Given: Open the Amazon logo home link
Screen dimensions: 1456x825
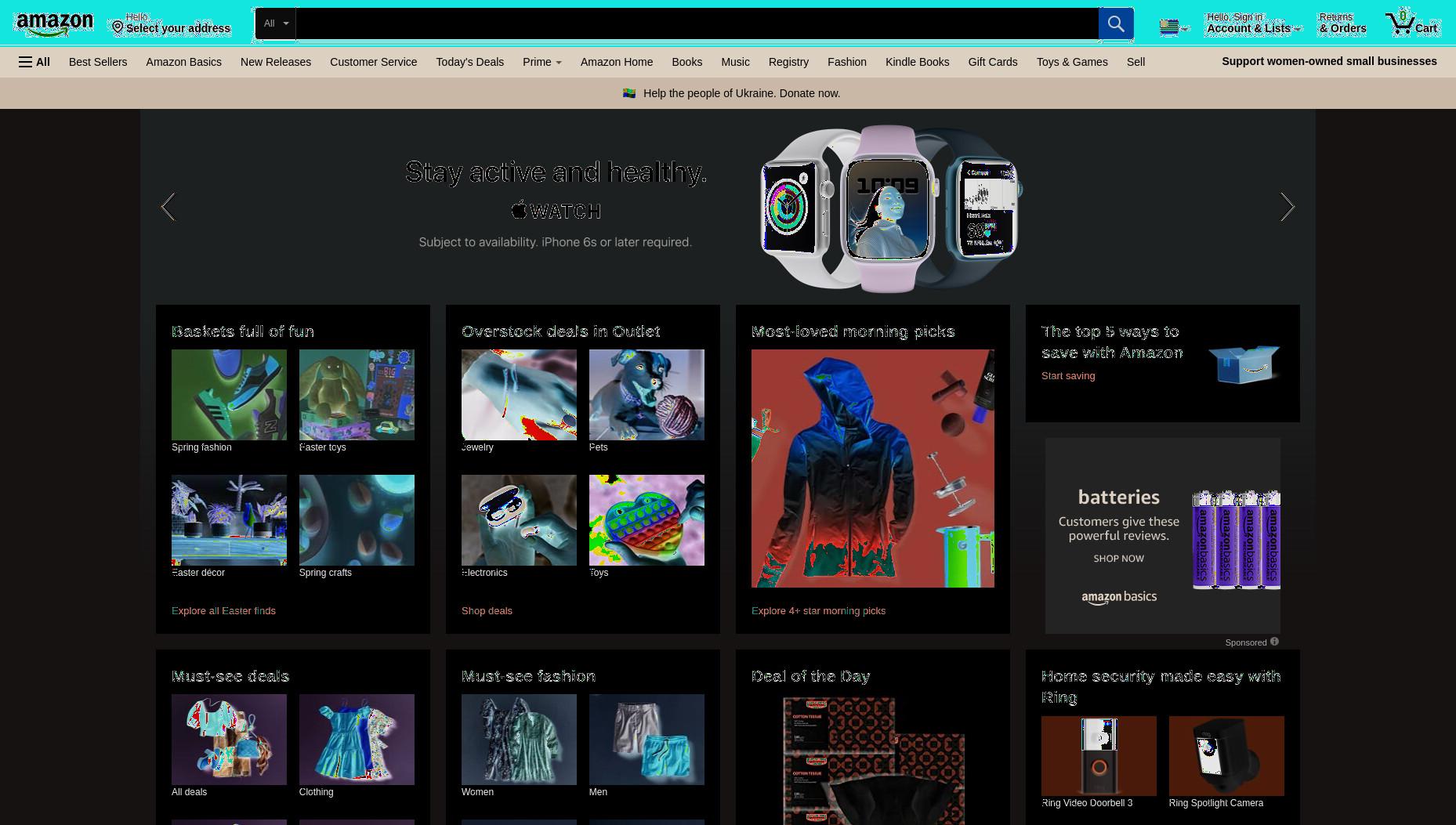Looking at the screenshot, I should tap(54, 24).
